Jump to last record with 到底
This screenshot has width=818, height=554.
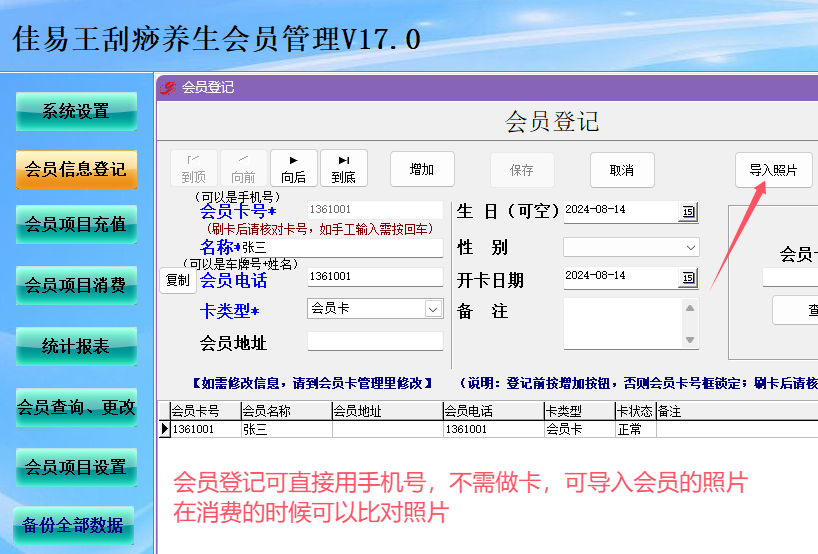(x=344, y=168)
